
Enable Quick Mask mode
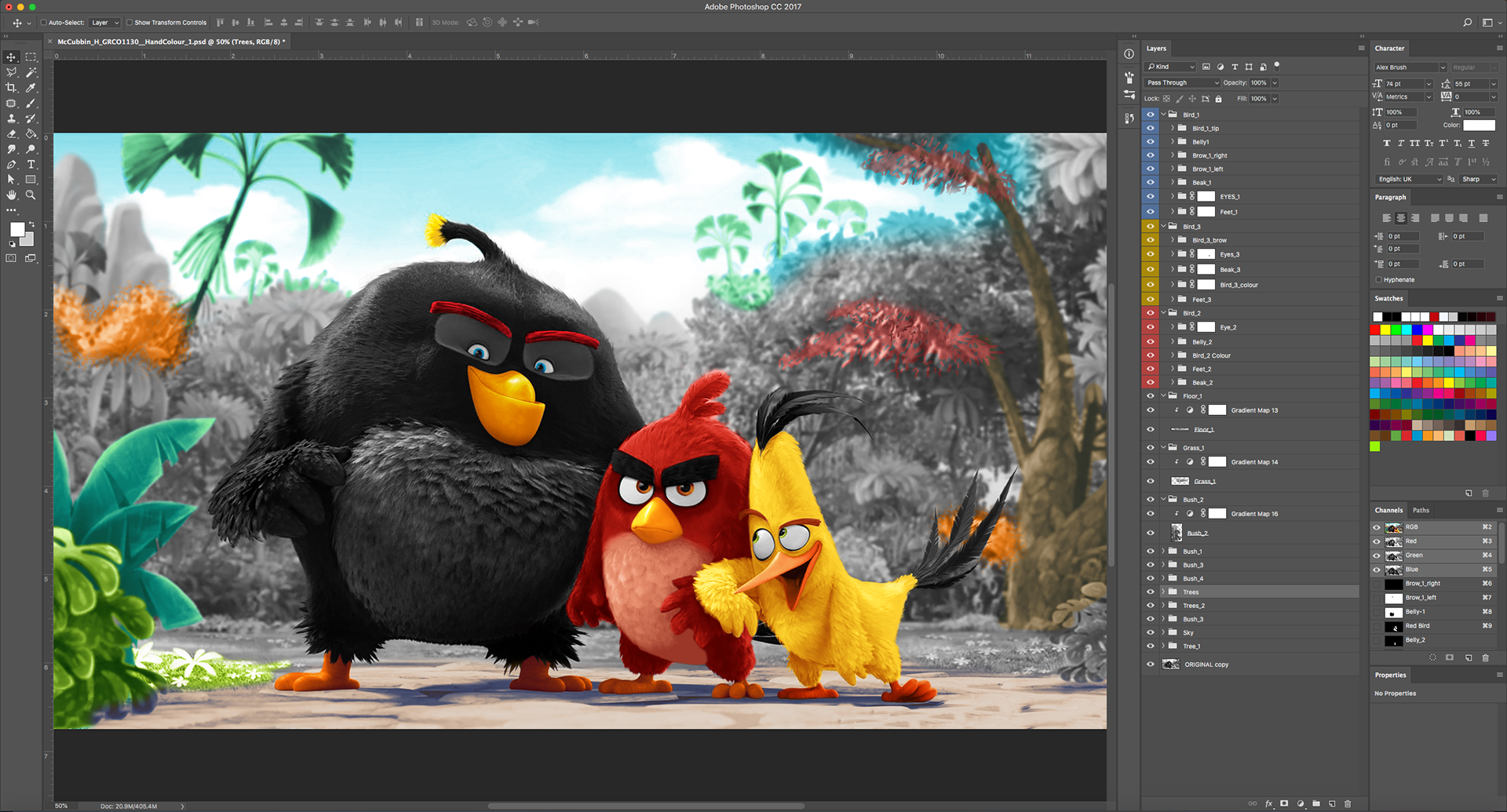click(11, 258)
